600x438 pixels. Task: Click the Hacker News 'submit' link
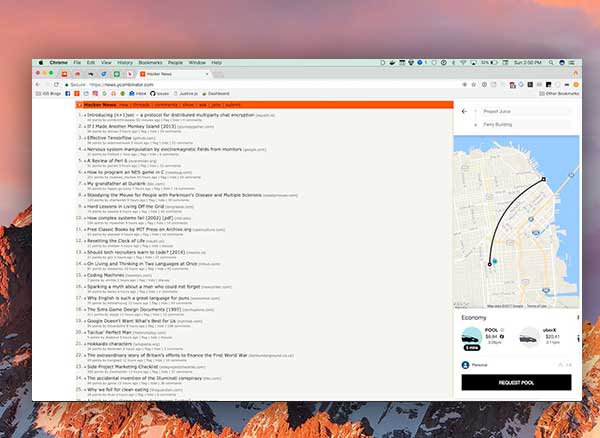tap(233, 105)
